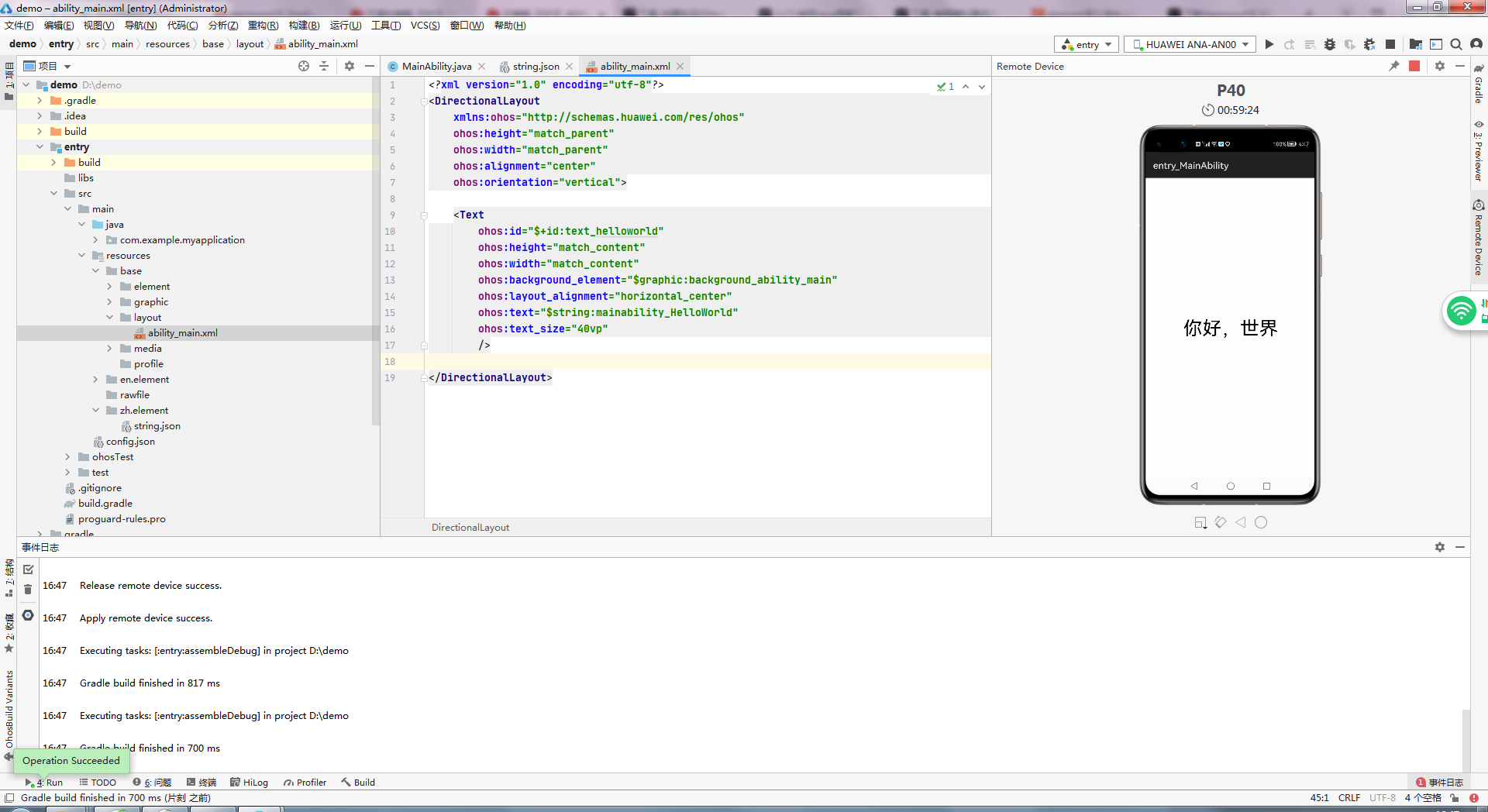Expand the element folder in project tree
1488x812 pixels.
[x=109, y=287]
